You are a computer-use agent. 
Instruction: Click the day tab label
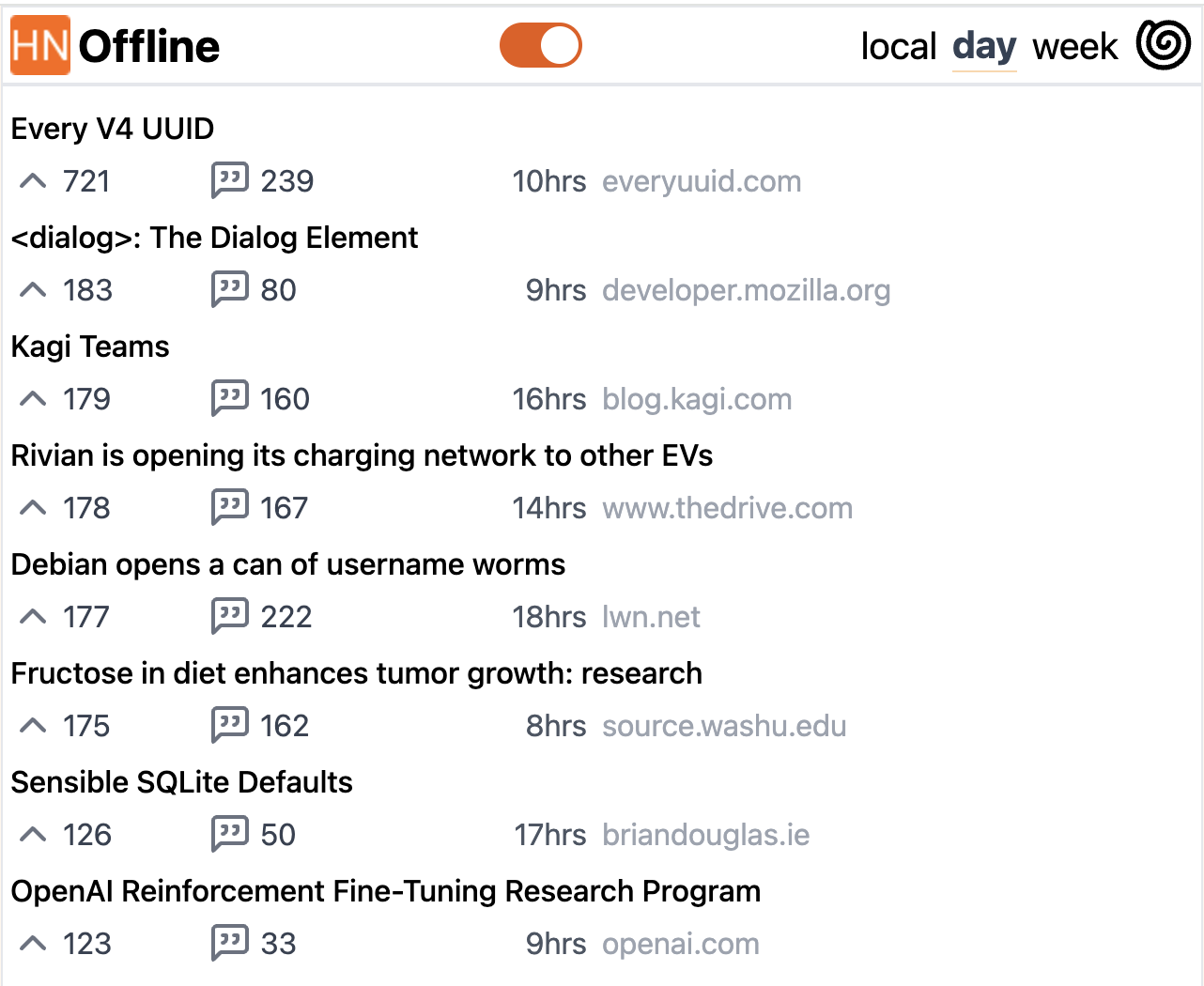pos(984,46)
